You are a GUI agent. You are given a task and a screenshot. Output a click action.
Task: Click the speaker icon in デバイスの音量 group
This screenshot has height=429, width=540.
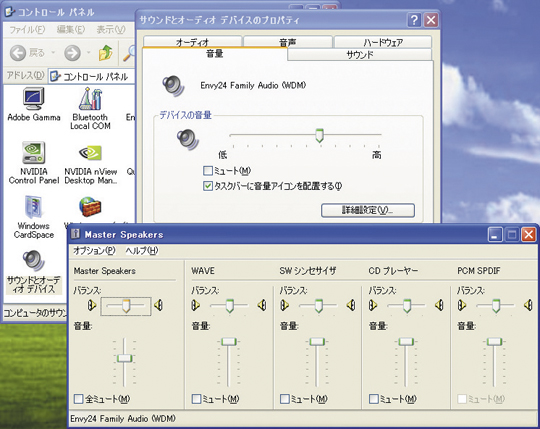pos(188,139)
